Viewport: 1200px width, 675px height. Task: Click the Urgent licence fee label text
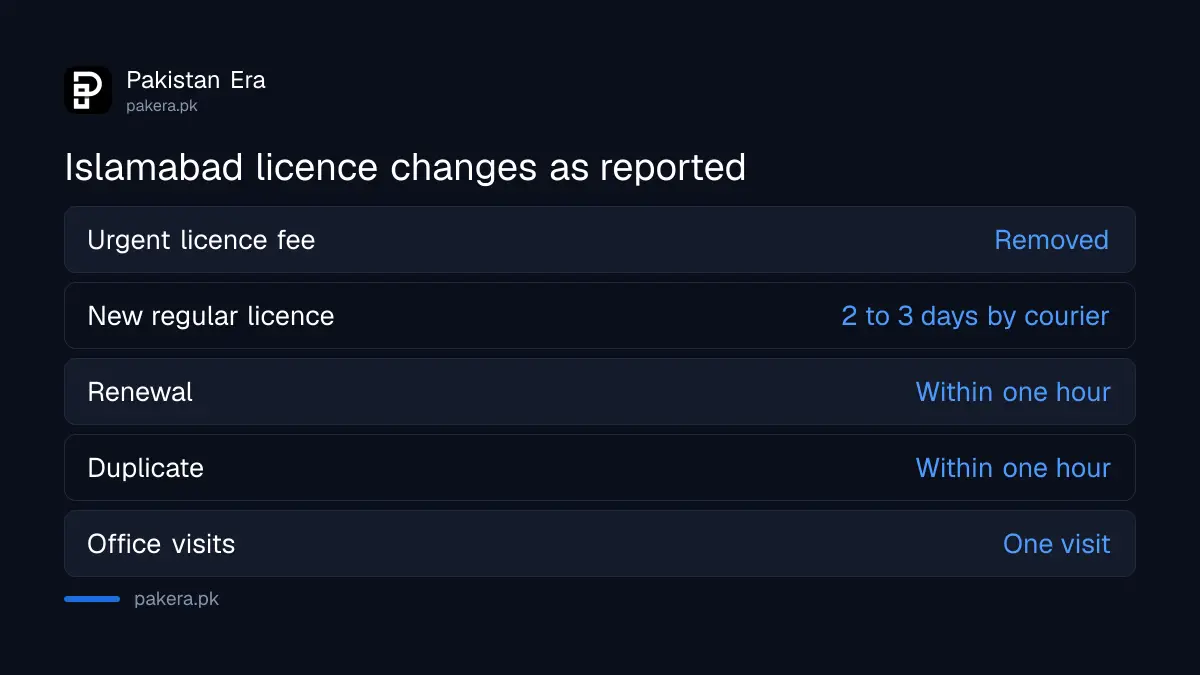point(201,240)
